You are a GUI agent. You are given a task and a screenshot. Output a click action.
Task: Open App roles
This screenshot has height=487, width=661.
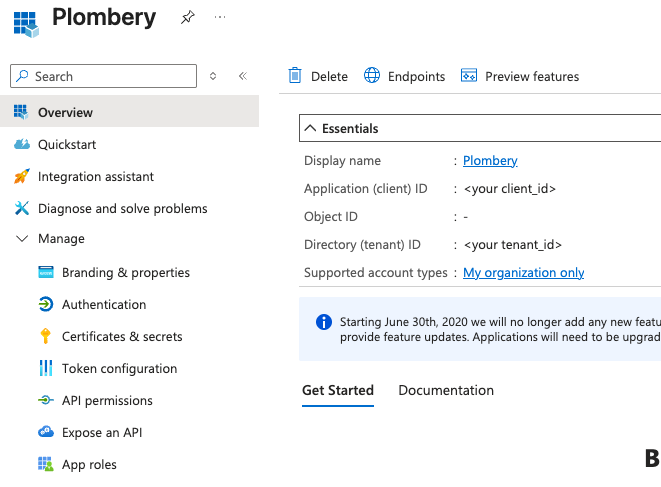(89, 465)
